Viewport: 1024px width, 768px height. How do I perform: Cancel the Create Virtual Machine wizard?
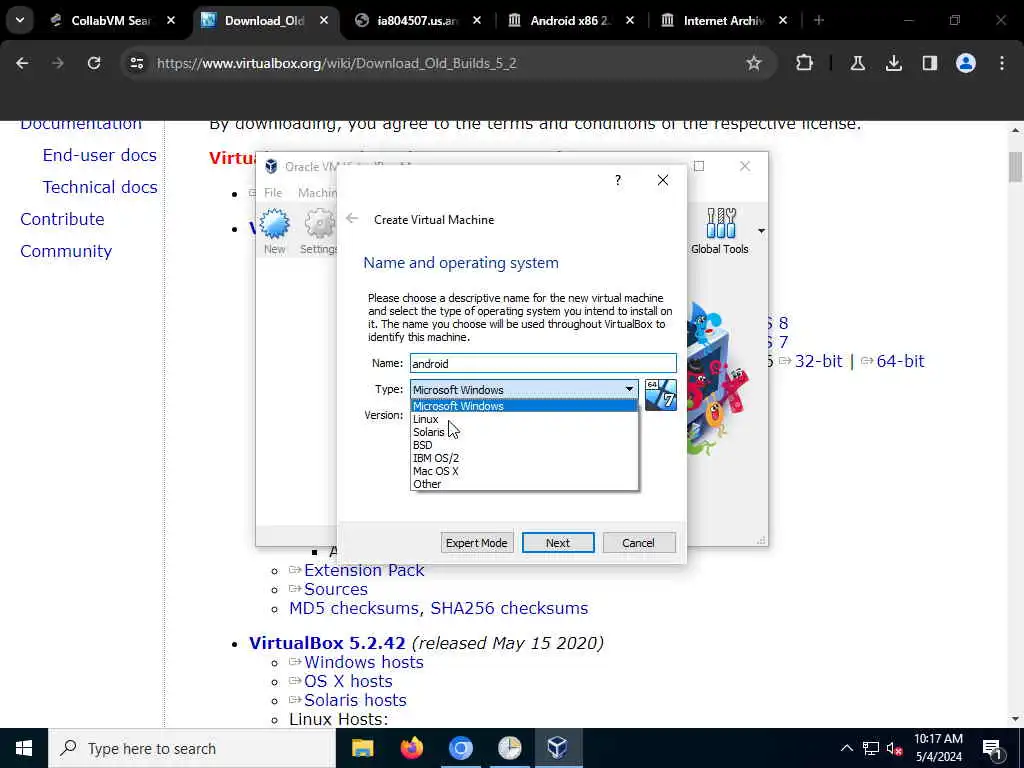[x=638, y=543]
